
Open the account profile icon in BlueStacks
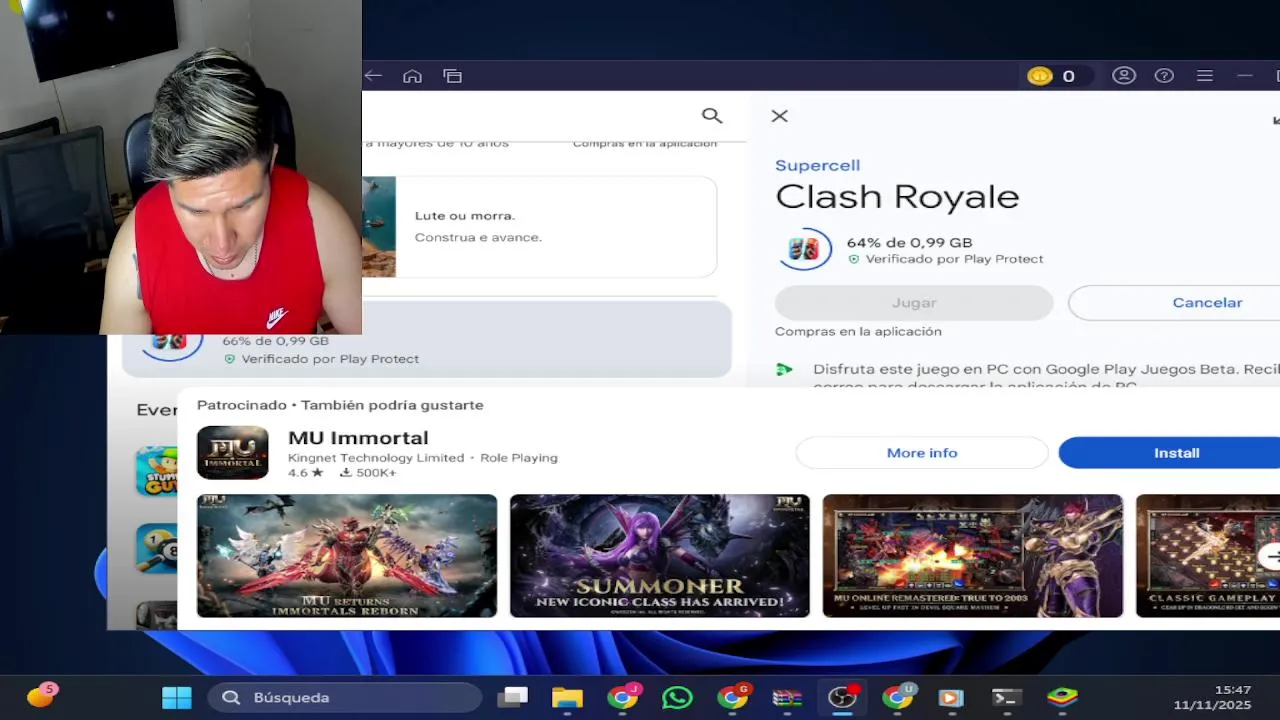(1124, 76)
